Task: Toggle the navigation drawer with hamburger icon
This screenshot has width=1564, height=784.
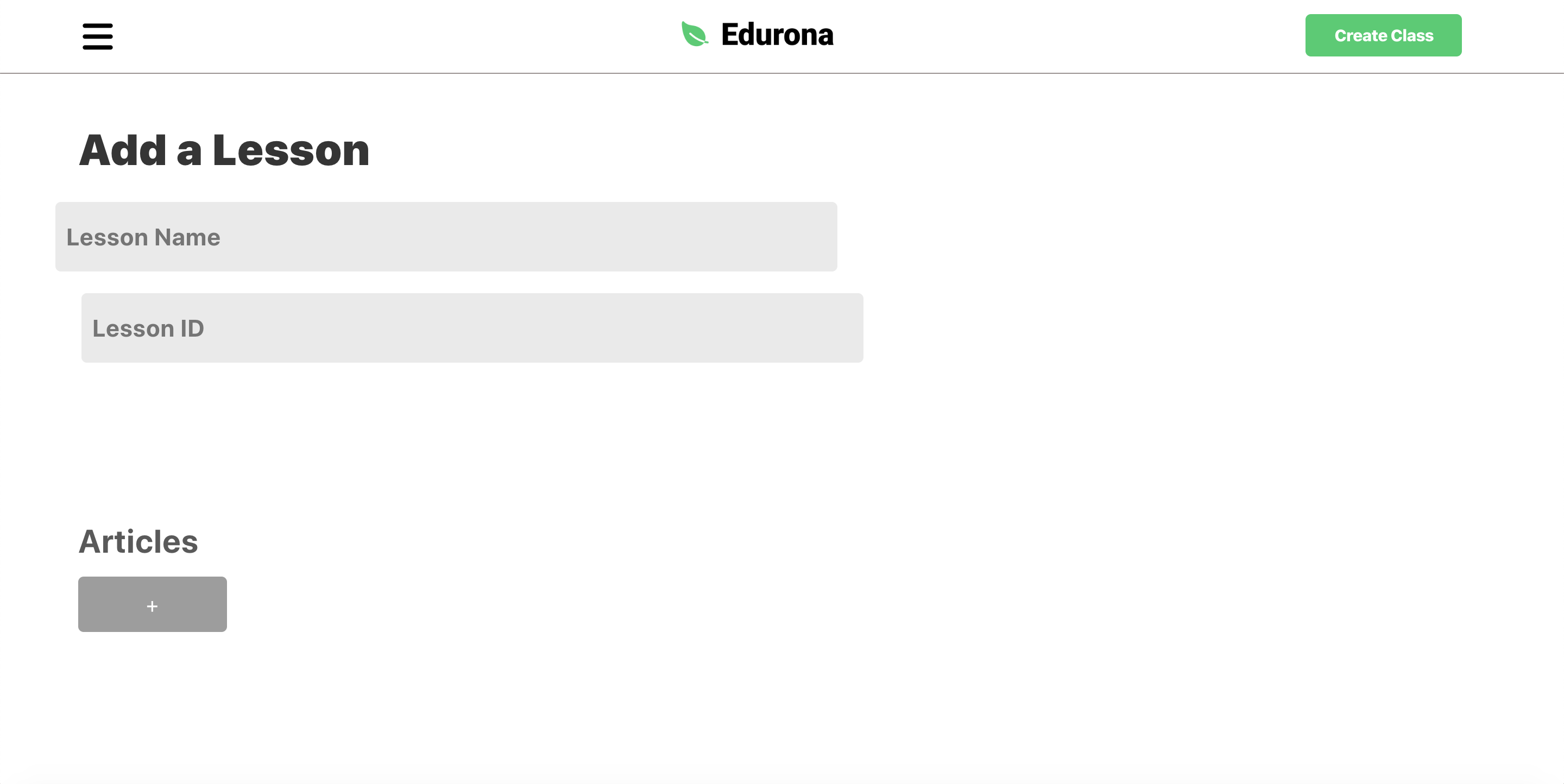Action: click(98, 36)
